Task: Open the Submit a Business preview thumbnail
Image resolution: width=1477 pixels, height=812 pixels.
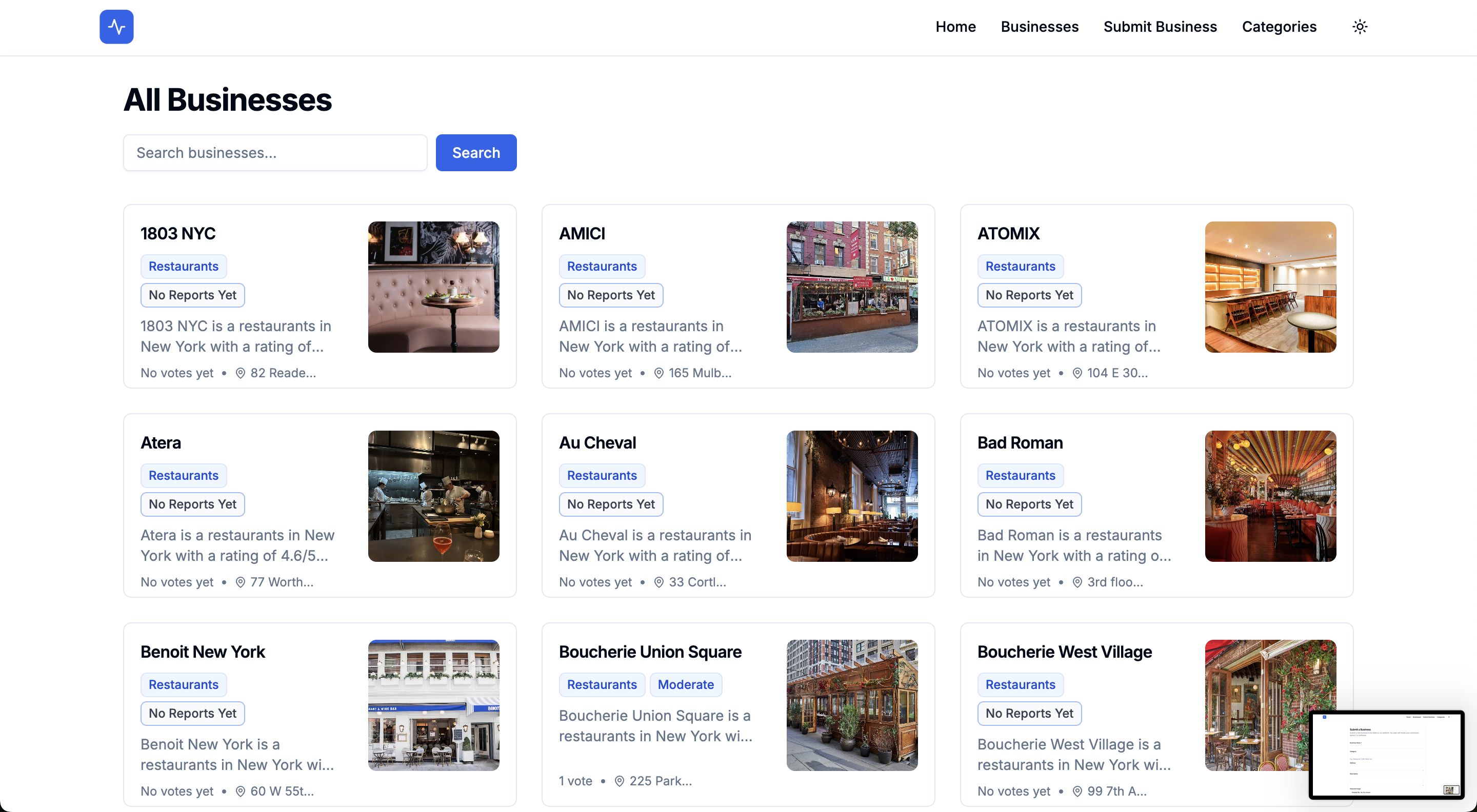Action: pos(1387,755)
